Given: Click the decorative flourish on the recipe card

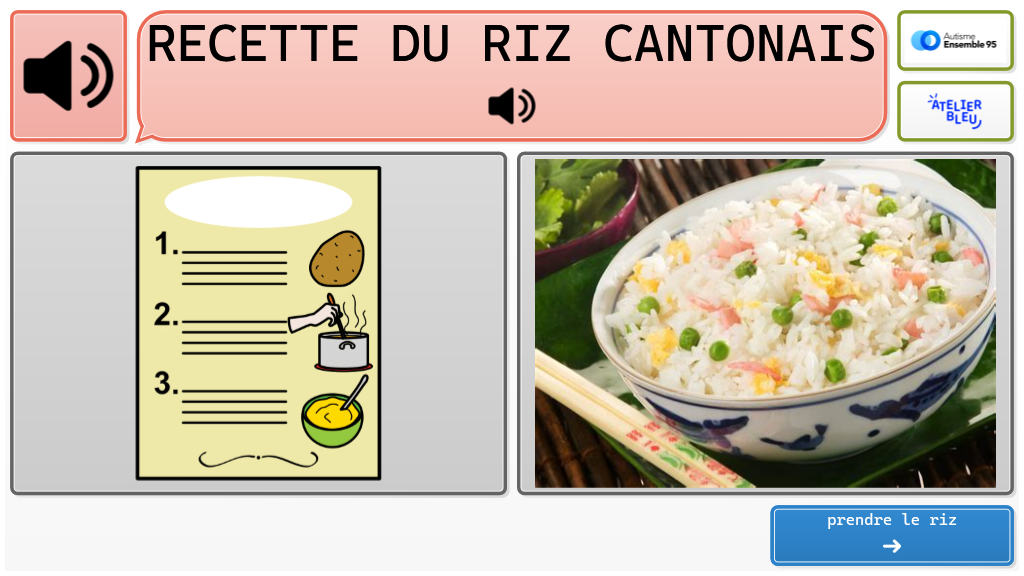Looking at the screenshot, I should (x=258, y=460).
